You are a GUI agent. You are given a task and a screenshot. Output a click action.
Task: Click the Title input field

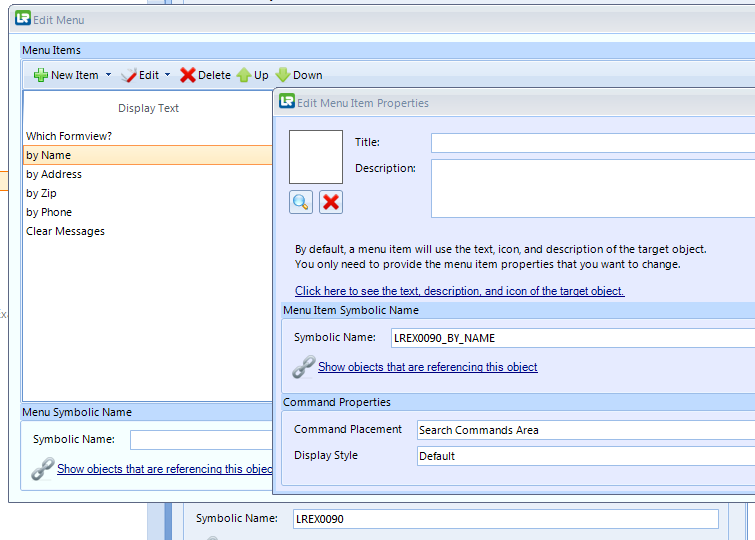(x=593, y=143)
